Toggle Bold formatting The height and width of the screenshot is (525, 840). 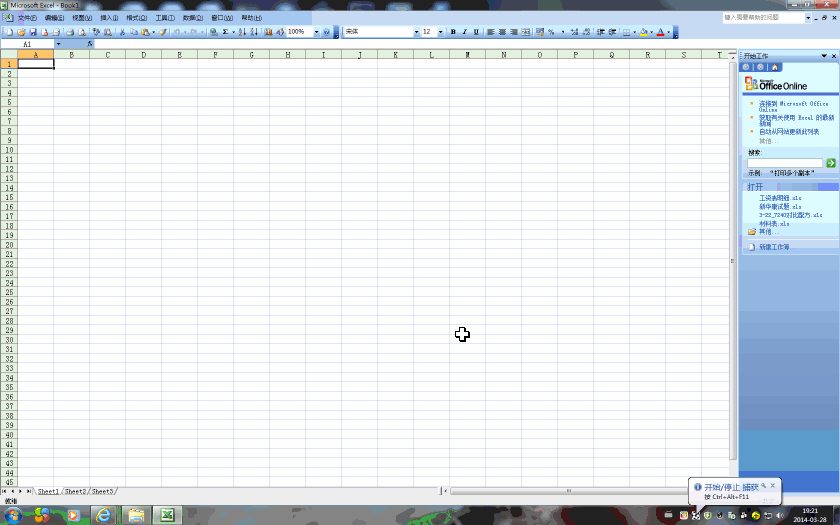pos(453,32)
